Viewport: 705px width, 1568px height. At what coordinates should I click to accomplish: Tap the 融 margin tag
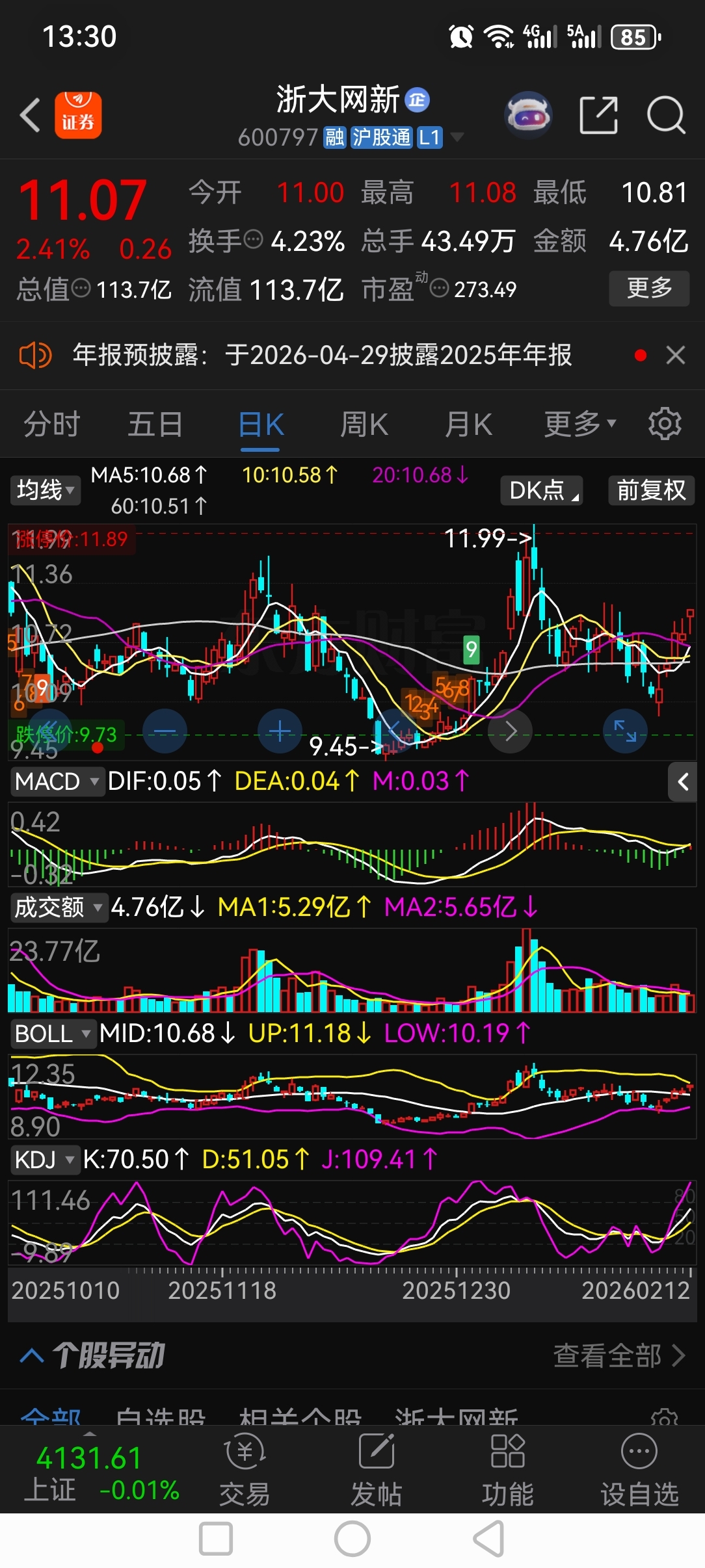[x=335, y=137]
